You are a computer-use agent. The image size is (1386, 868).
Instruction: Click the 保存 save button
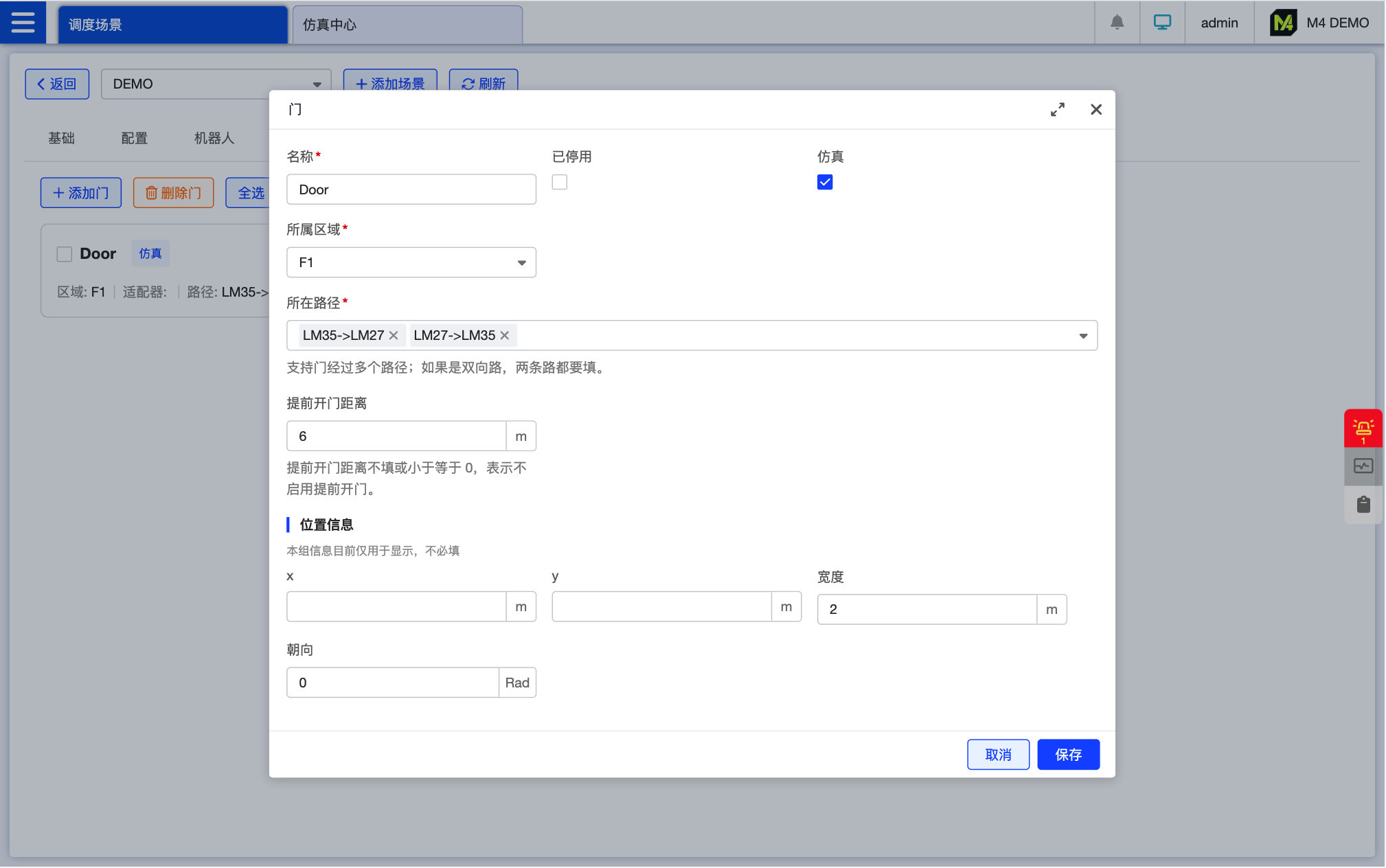(1068, 755)
